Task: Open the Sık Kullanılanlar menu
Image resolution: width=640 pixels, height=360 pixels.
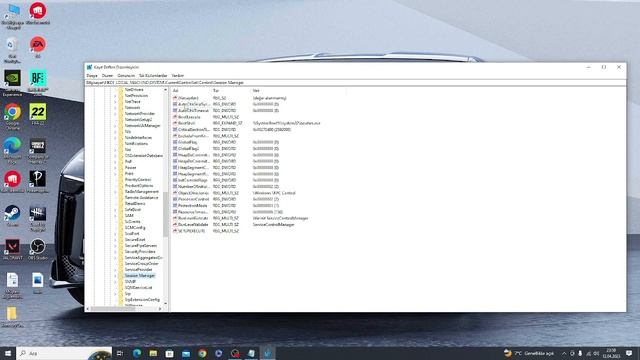Action: [x=153, y=76]
